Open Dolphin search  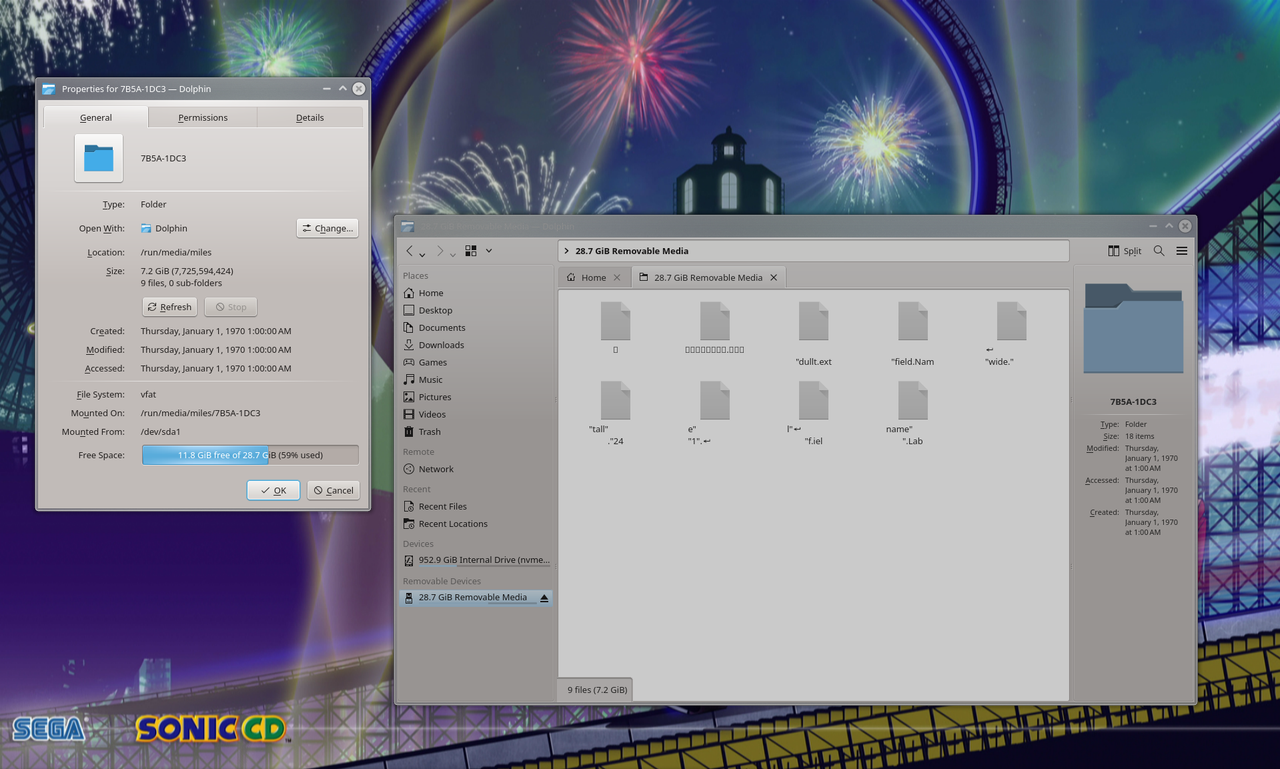click(x=1159, y=251)
